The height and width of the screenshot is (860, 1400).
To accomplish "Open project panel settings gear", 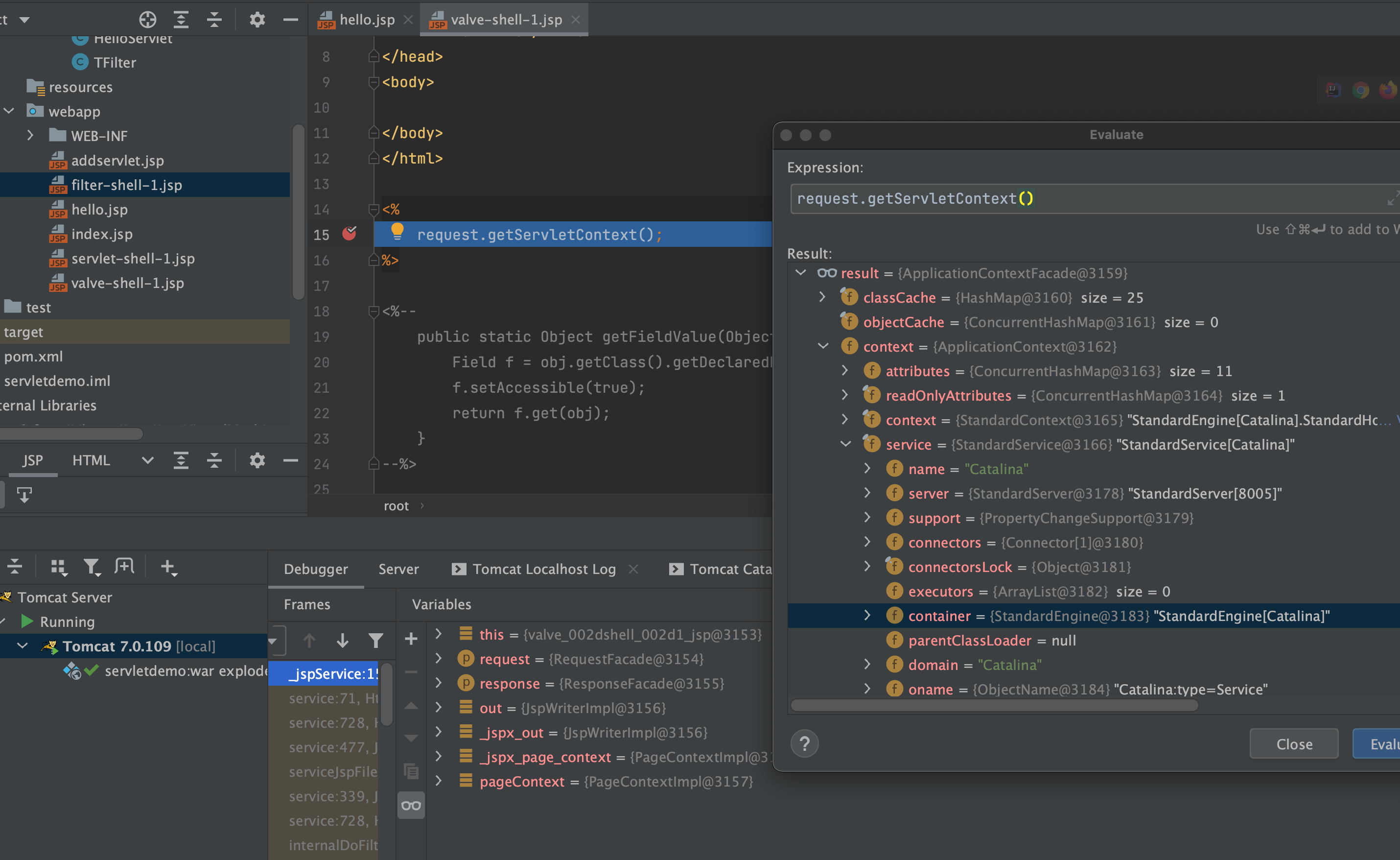I will [x=257, y=20].
